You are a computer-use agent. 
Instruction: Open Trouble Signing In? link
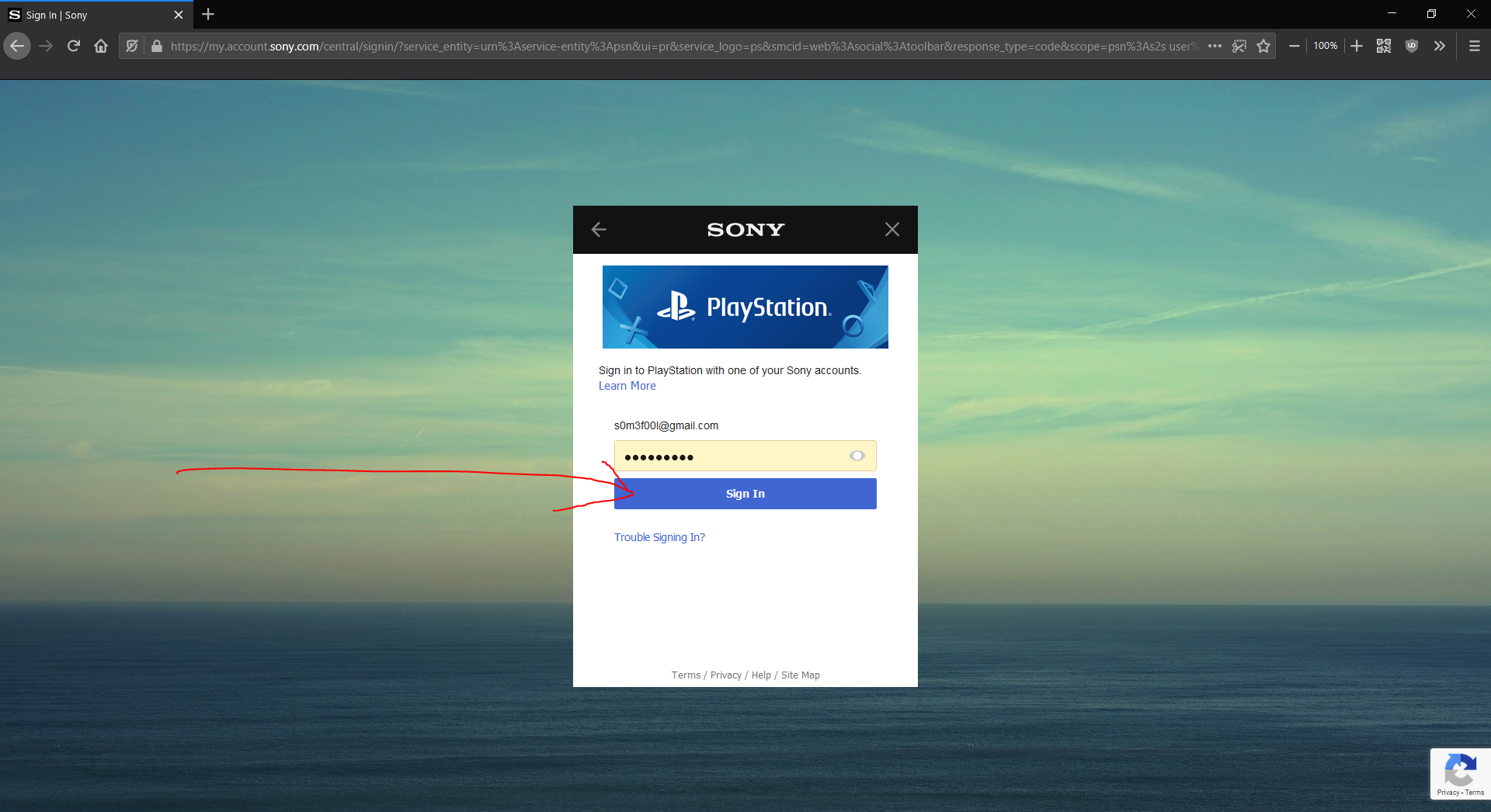click(659, 537)
